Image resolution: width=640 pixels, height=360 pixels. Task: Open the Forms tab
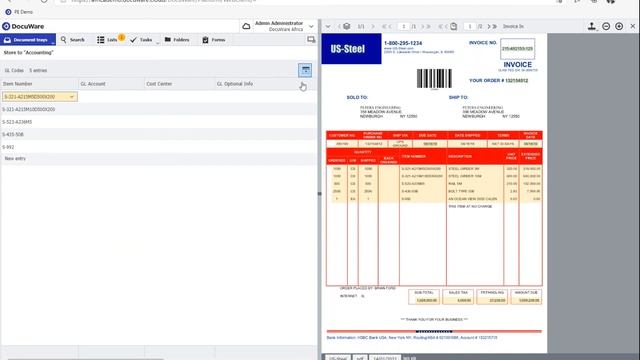(x=214, y=40)
